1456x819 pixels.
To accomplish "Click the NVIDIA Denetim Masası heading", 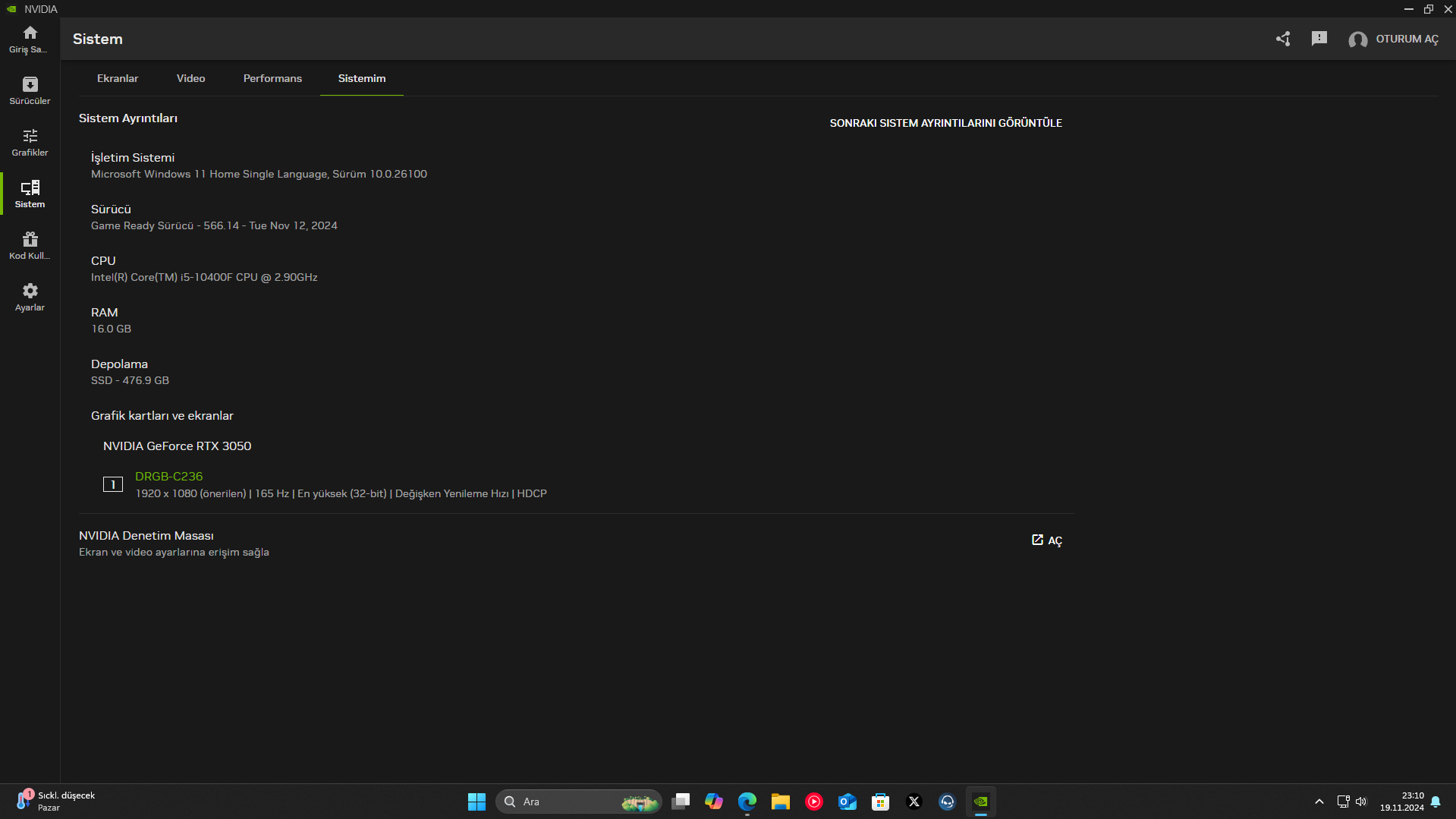I will [146, 536].
